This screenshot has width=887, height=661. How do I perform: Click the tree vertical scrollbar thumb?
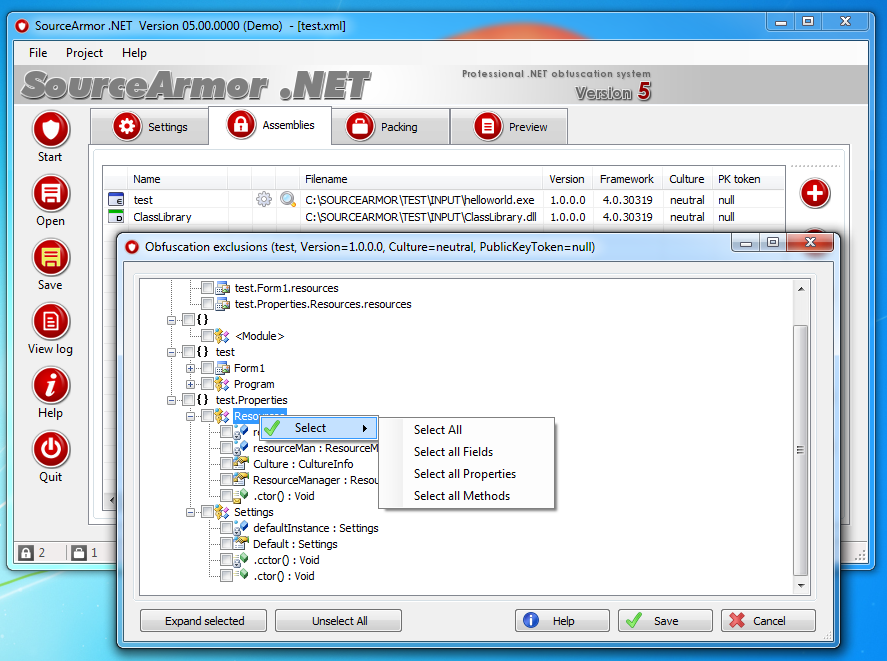pos(800,450)
